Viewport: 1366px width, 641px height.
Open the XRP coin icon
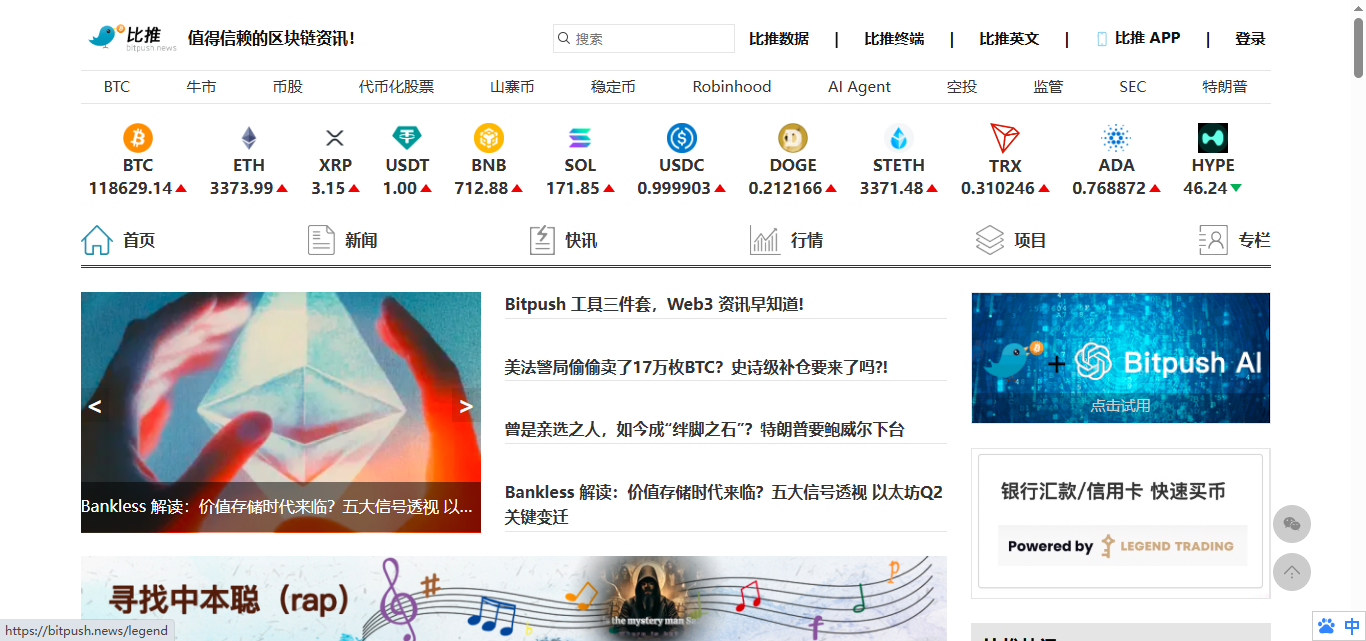tap(335, 138)
